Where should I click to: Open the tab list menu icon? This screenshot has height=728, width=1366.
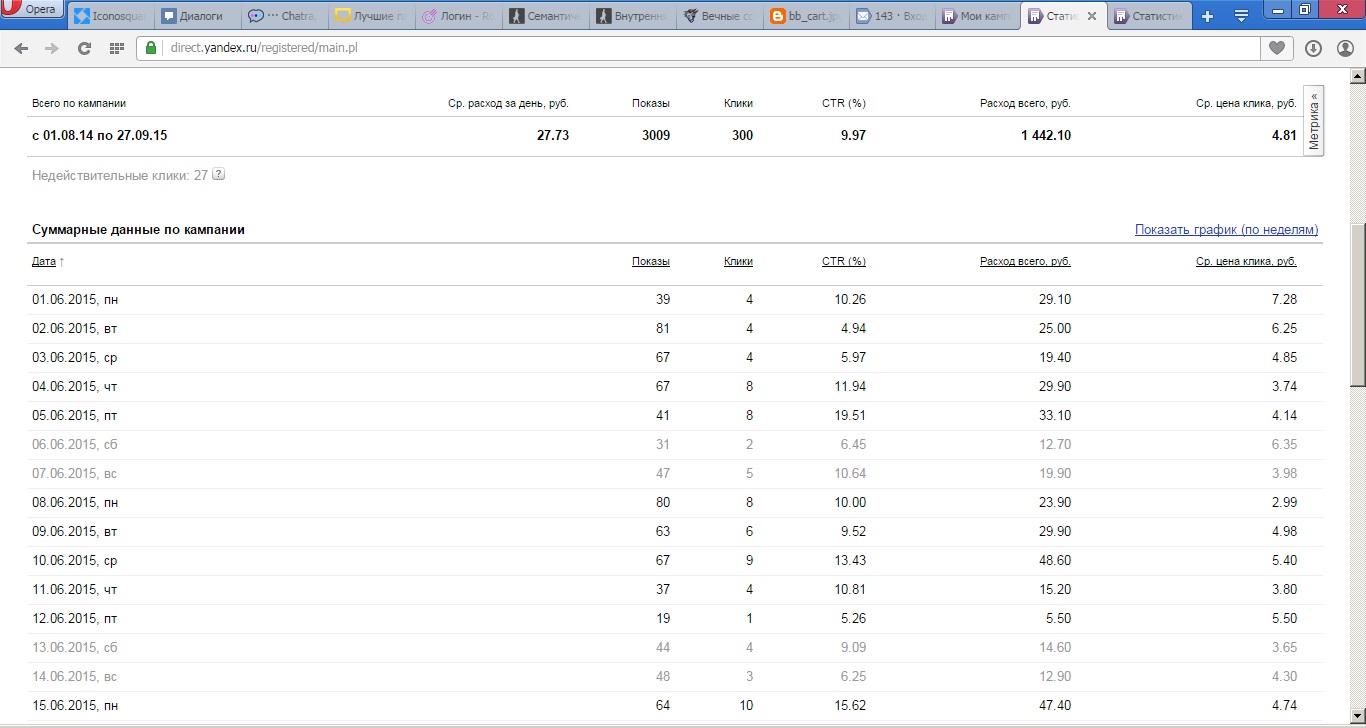pyautogui.click(x=1241, y=16)
